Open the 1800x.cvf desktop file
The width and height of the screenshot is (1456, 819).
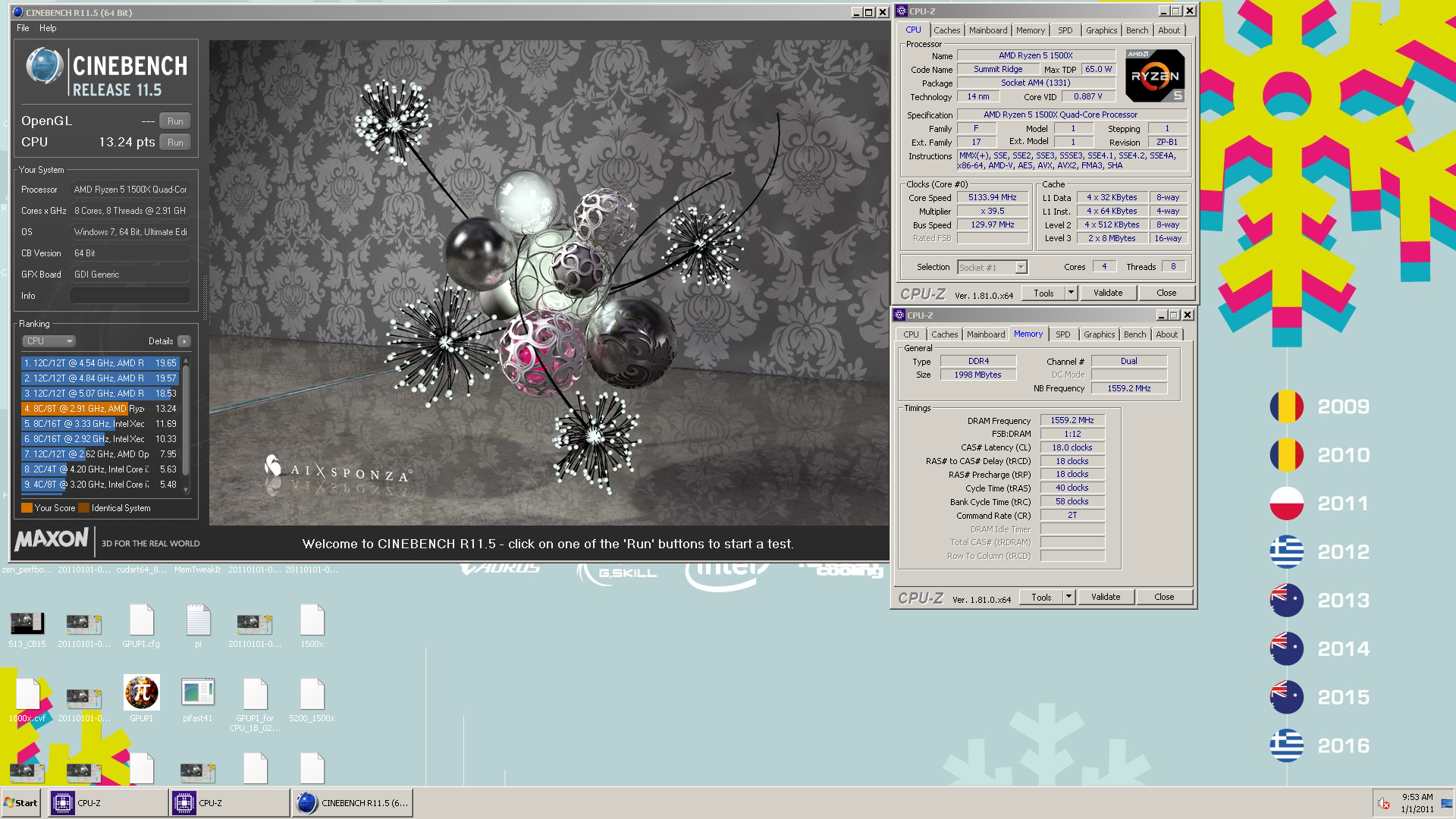point(27,699)
